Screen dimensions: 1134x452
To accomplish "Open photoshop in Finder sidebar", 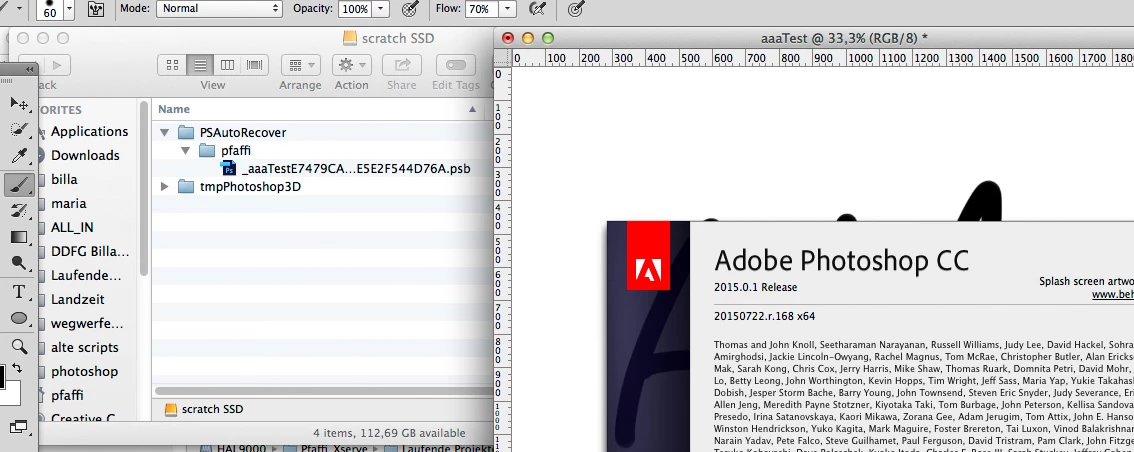I will (x=84, y=372).
